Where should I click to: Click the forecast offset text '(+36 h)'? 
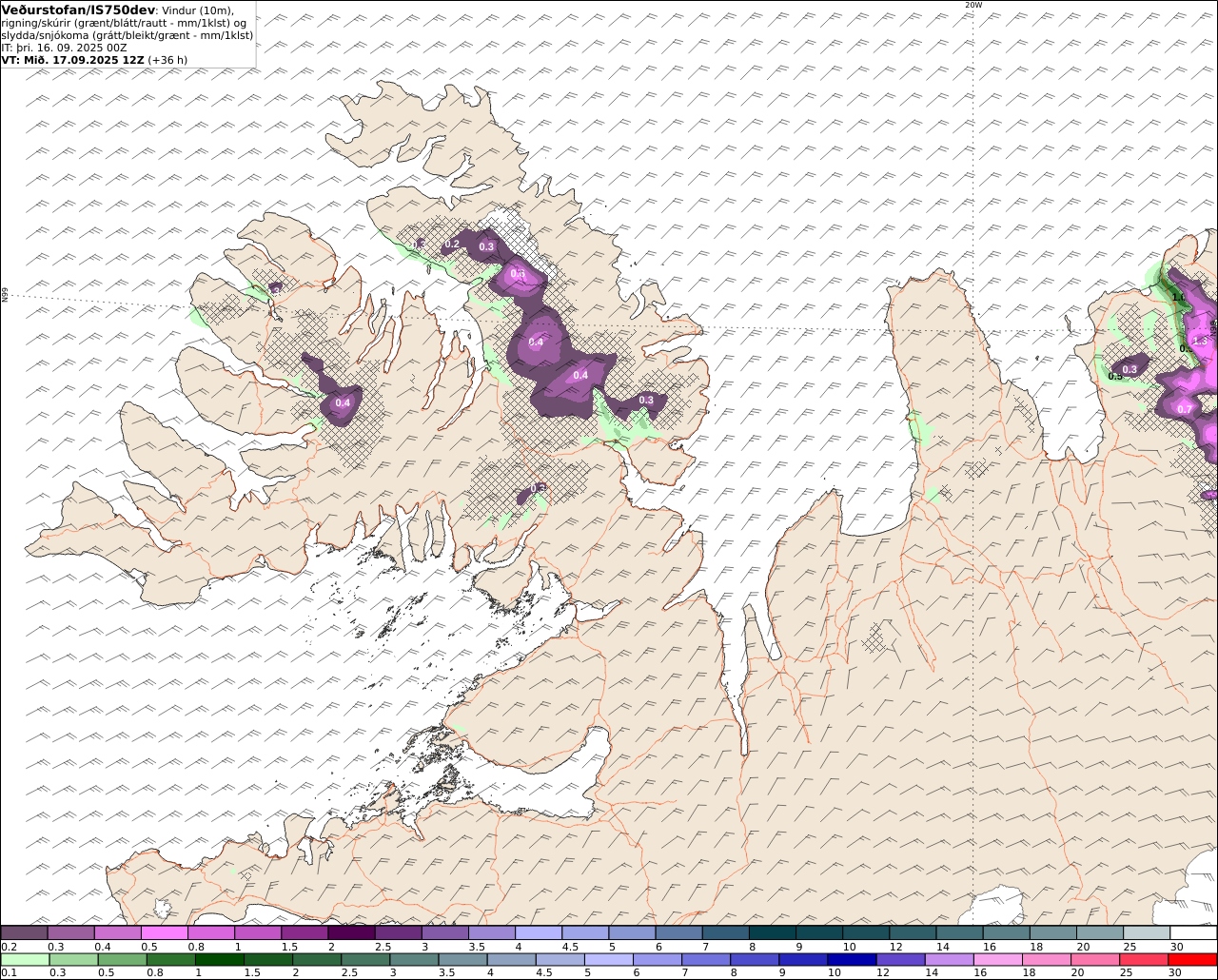(168, 59)
